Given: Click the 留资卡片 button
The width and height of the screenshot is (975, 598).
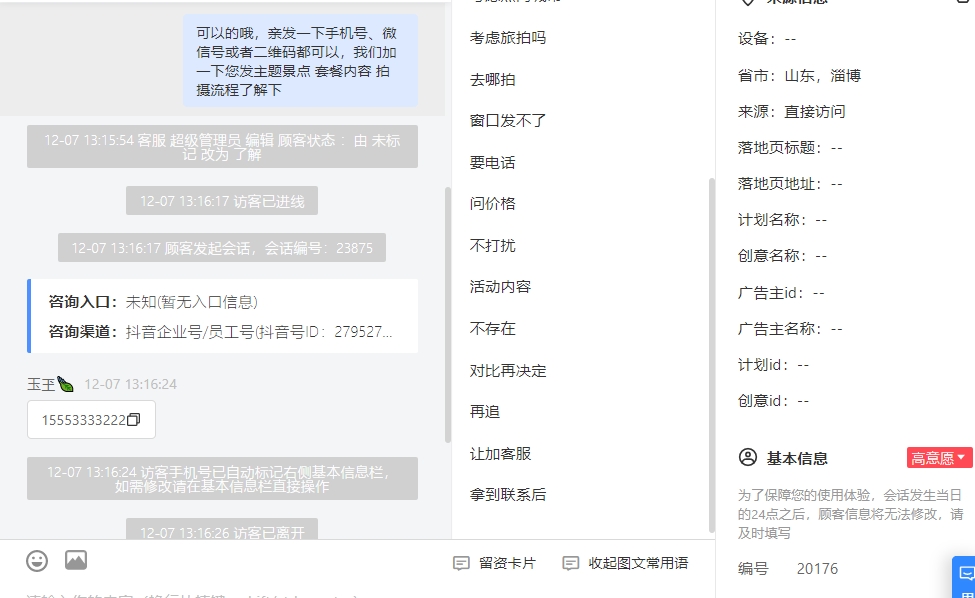Looking at the screenshot, I should (494, 563).
